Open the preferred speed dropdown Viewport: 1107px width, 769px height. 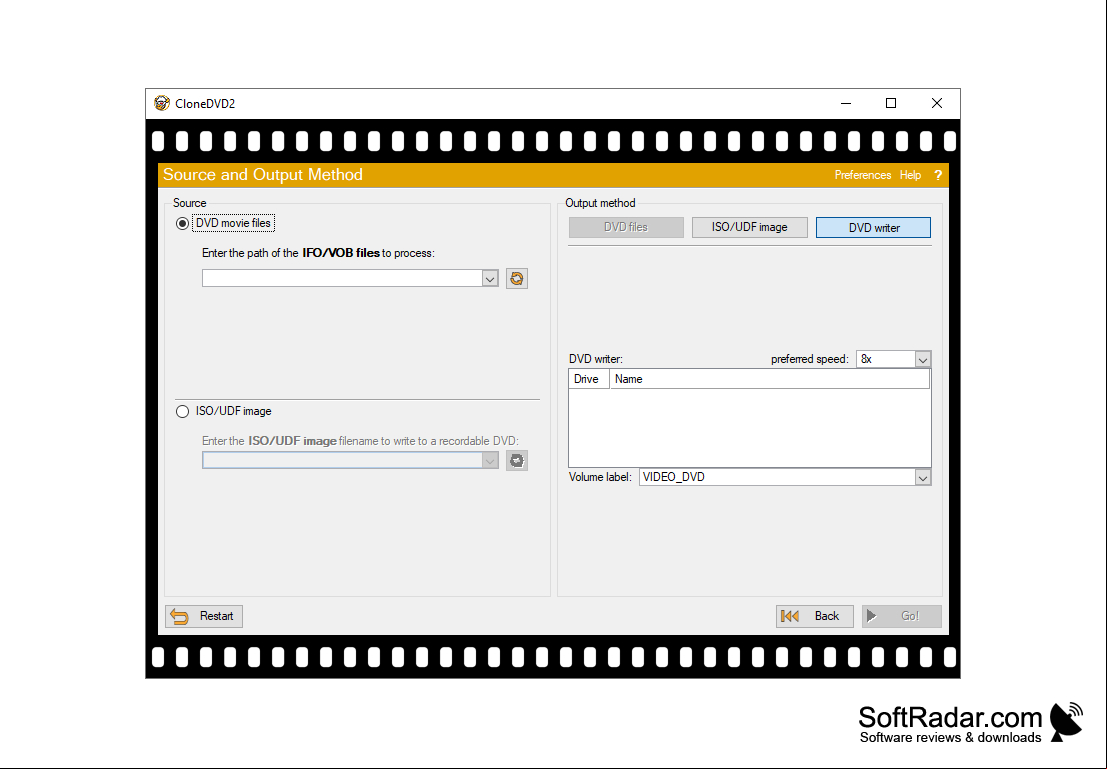click(x=923, y=359)
